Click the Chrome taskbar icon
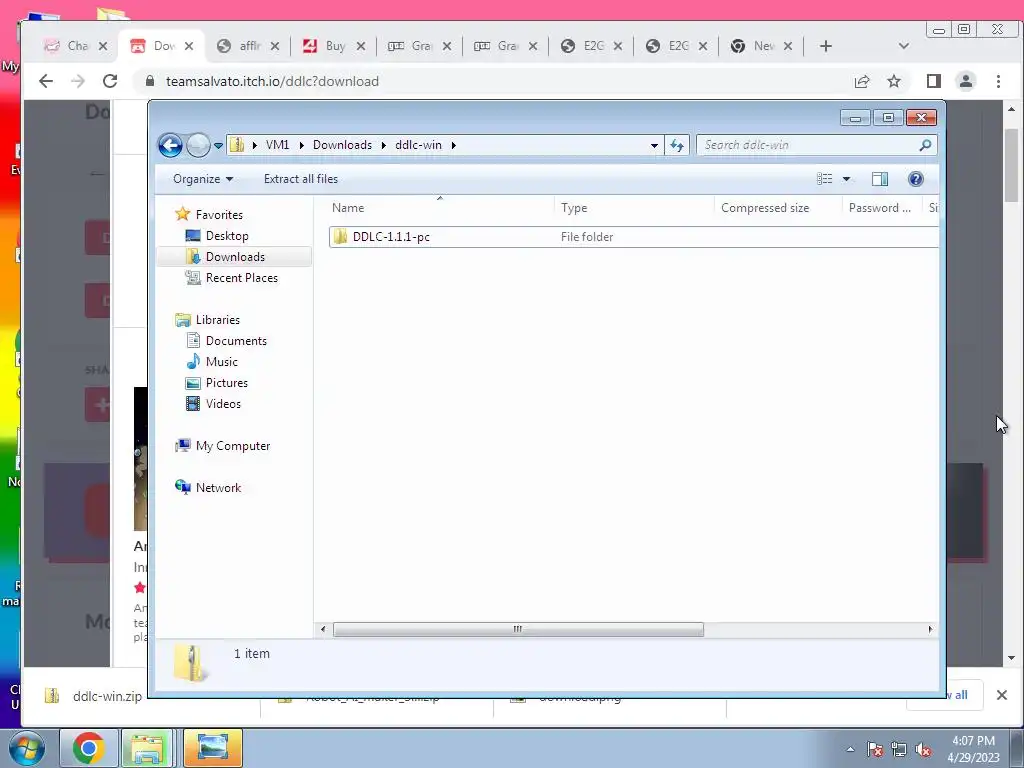Screen dimensions: 1024x768 point(88,748)
